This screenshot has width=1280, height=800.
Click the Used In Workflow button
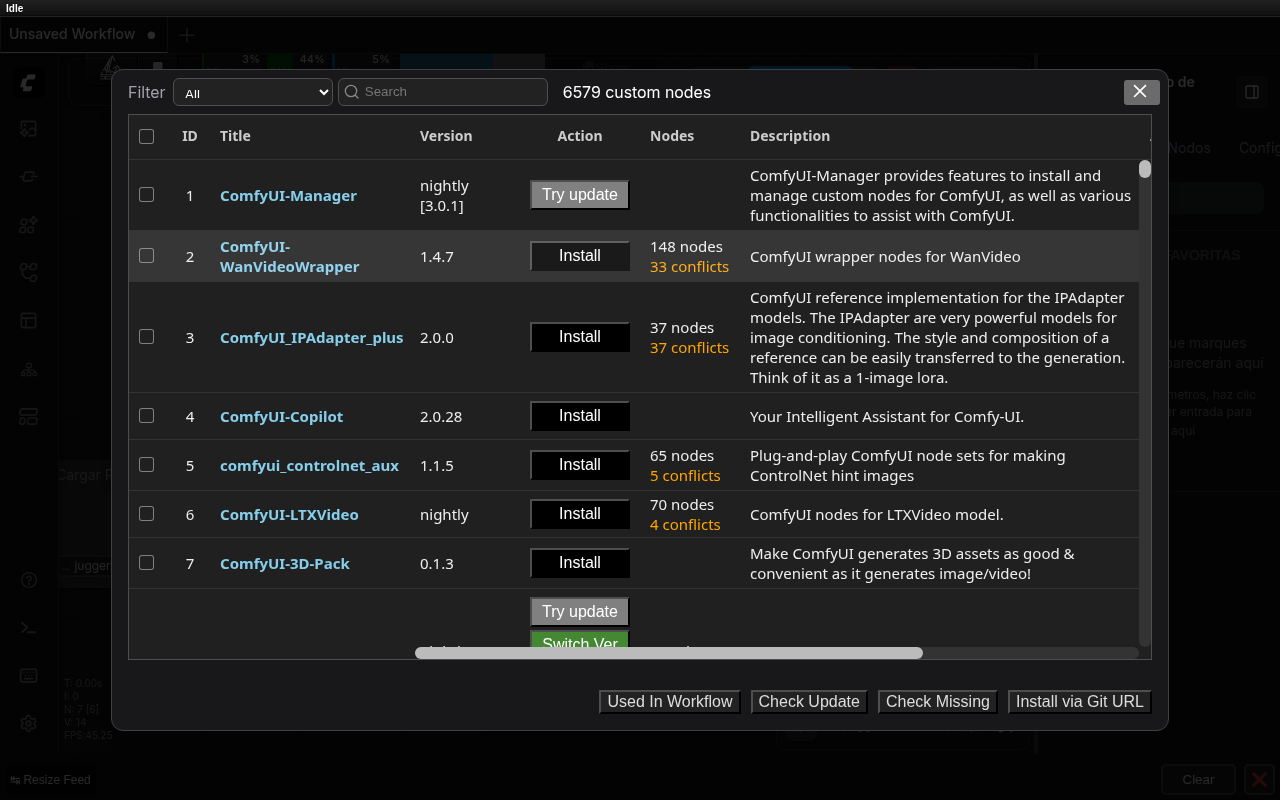(x=670, y=702)
